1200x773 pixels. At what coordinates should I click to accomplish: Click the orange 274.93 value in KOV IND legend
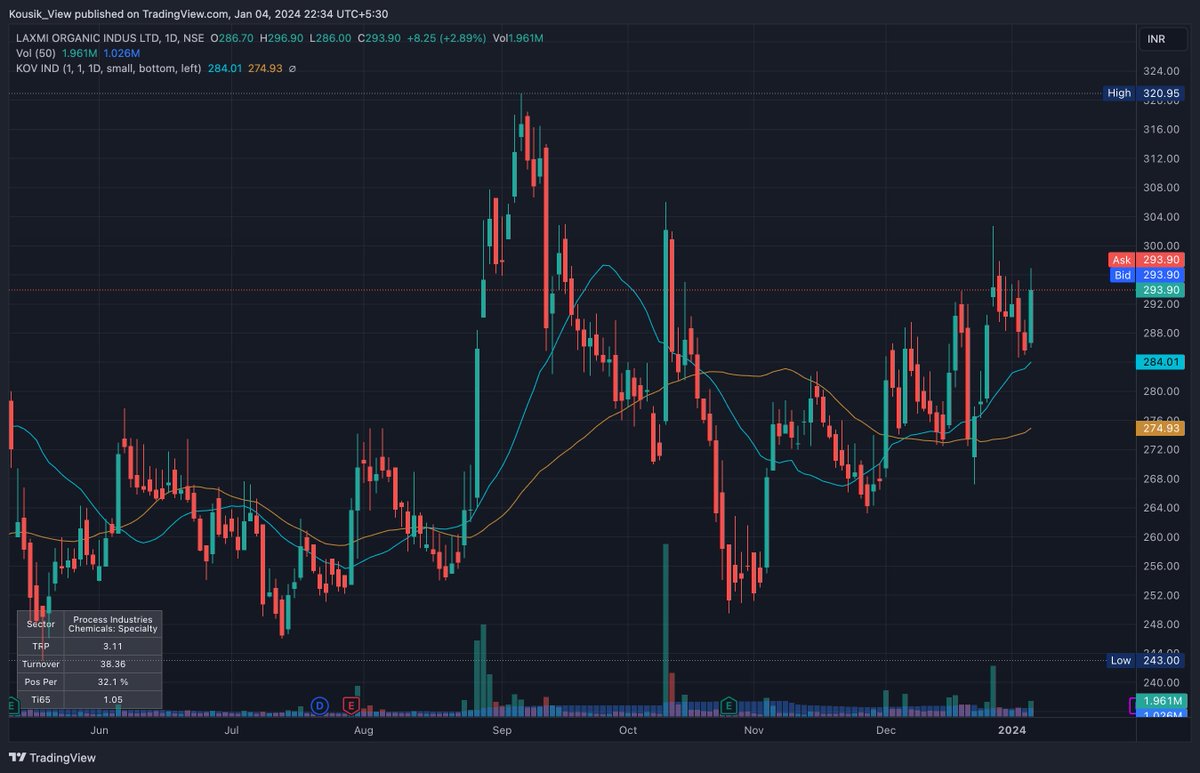click(264, 68)
